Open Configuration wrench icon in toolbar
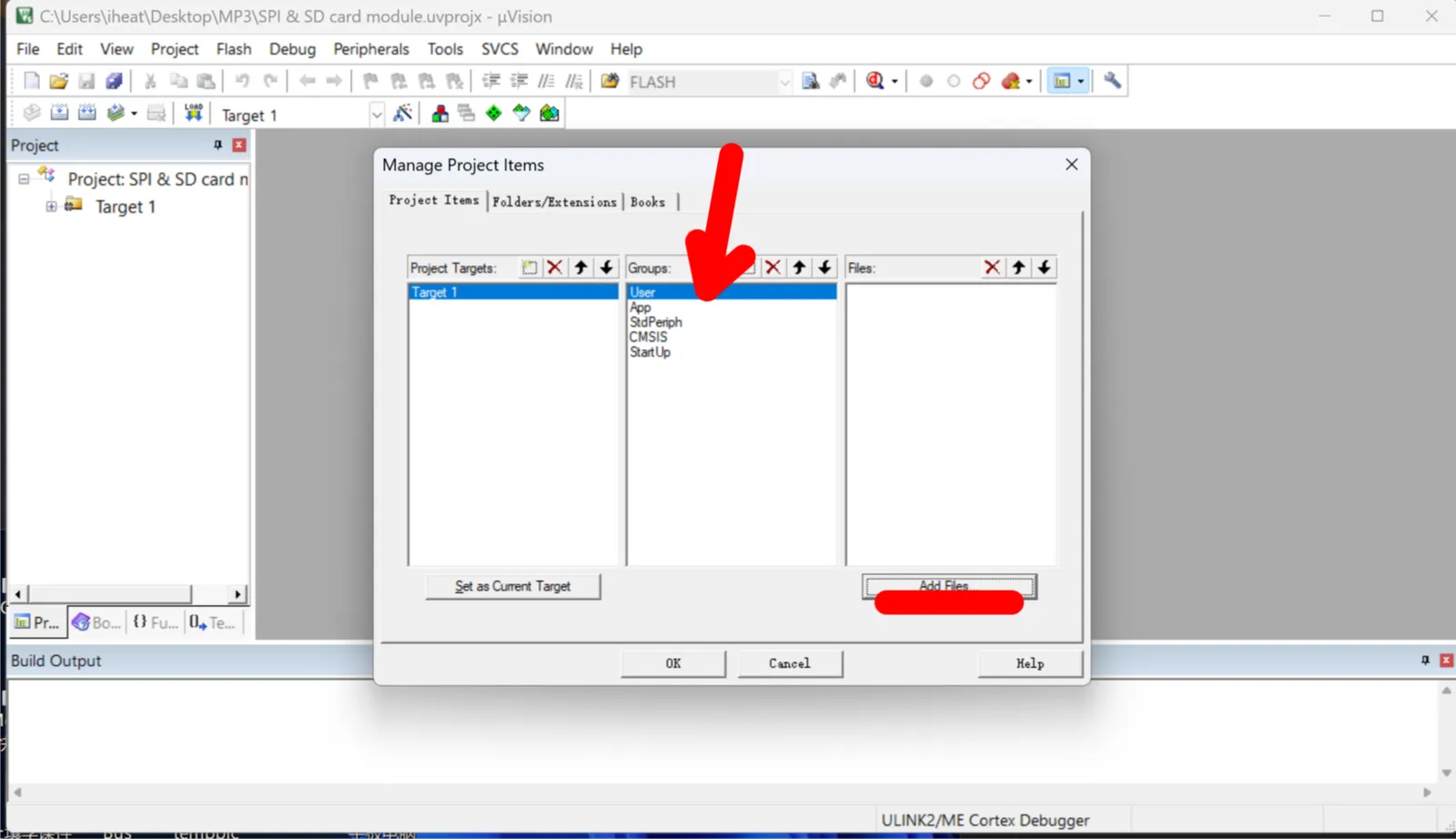 coord(1112,81)
